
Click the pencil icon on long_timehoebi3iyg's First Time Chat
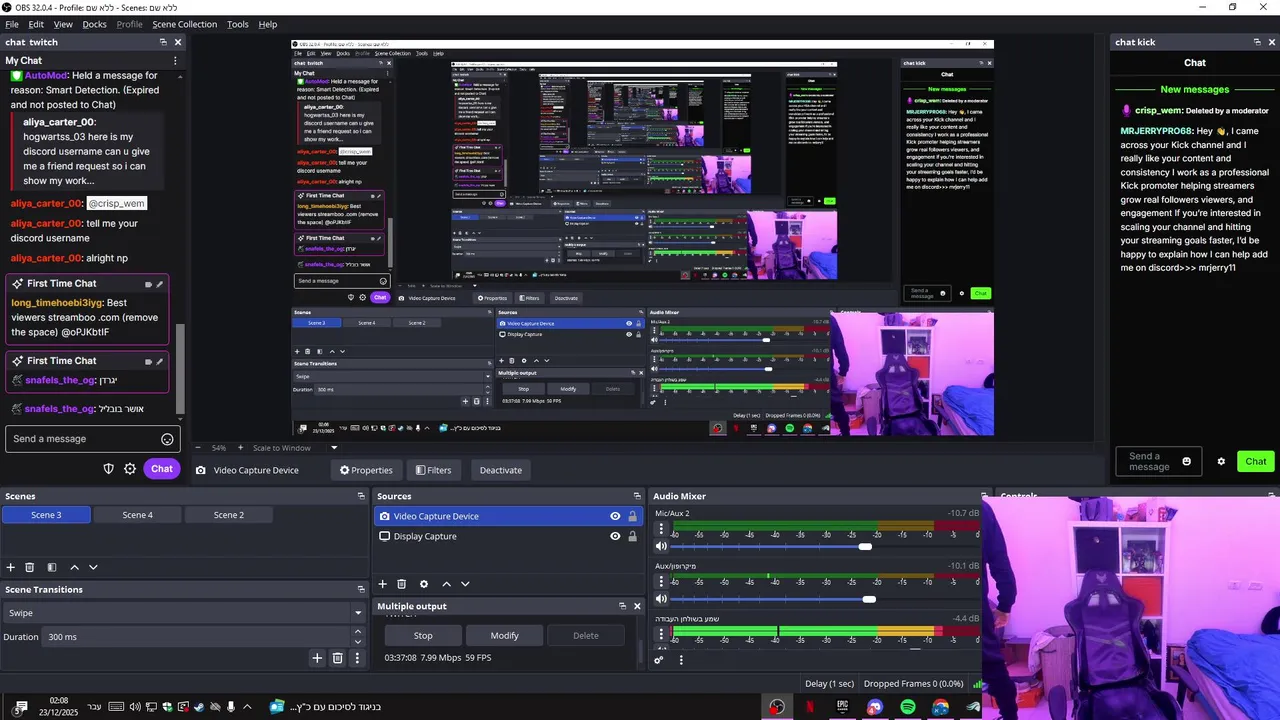pyautogui.click(x=159, y=284)
